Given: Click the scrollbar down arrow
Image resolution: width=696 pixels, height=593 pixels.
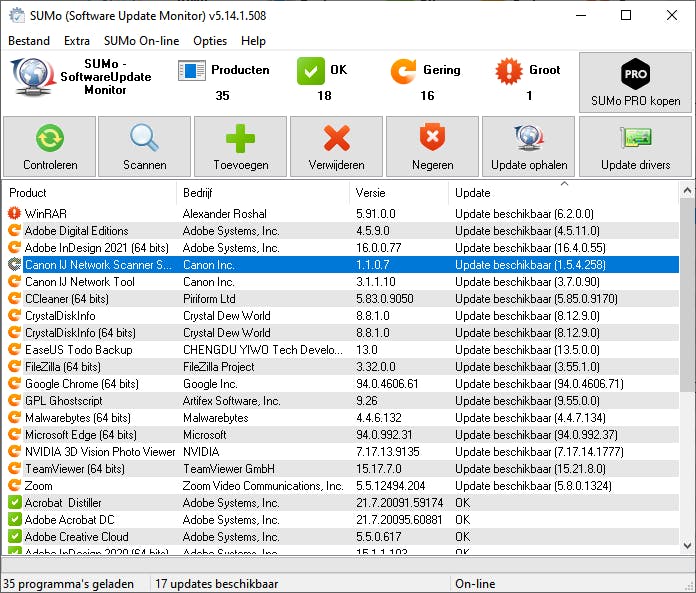Looking at the screenshot, I should click(x=687, y=545).
